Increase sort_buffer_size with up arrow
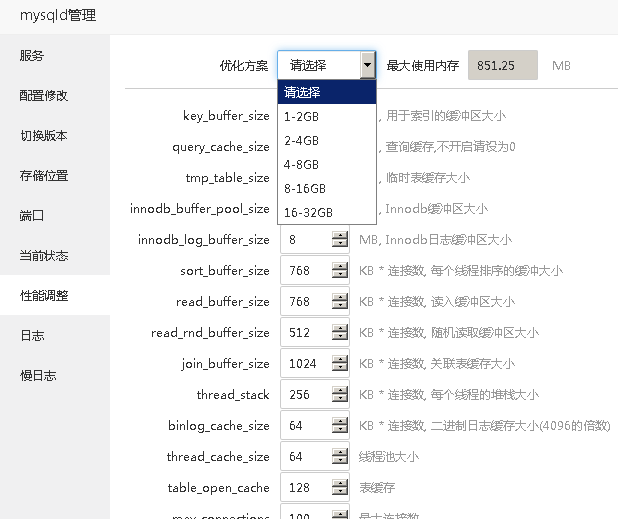Image resolution: width=618 pixels, height=519 pixels. pyautogui.click(x=340, y=266)
